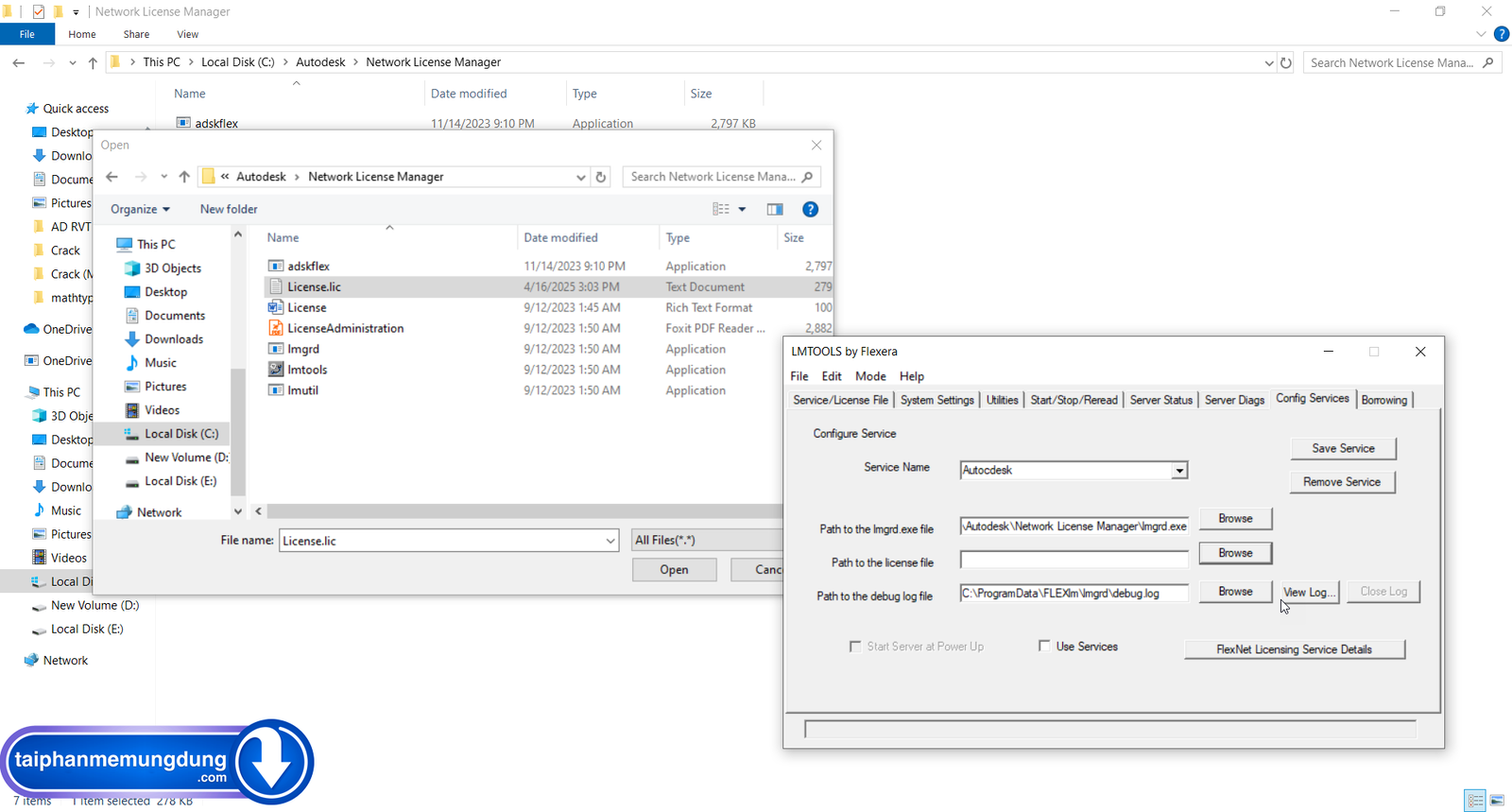The width and height of the screenshot is (1512, 812).
Task: Open the recent locations dropdown in Open dialog
Action: (164, 177)
